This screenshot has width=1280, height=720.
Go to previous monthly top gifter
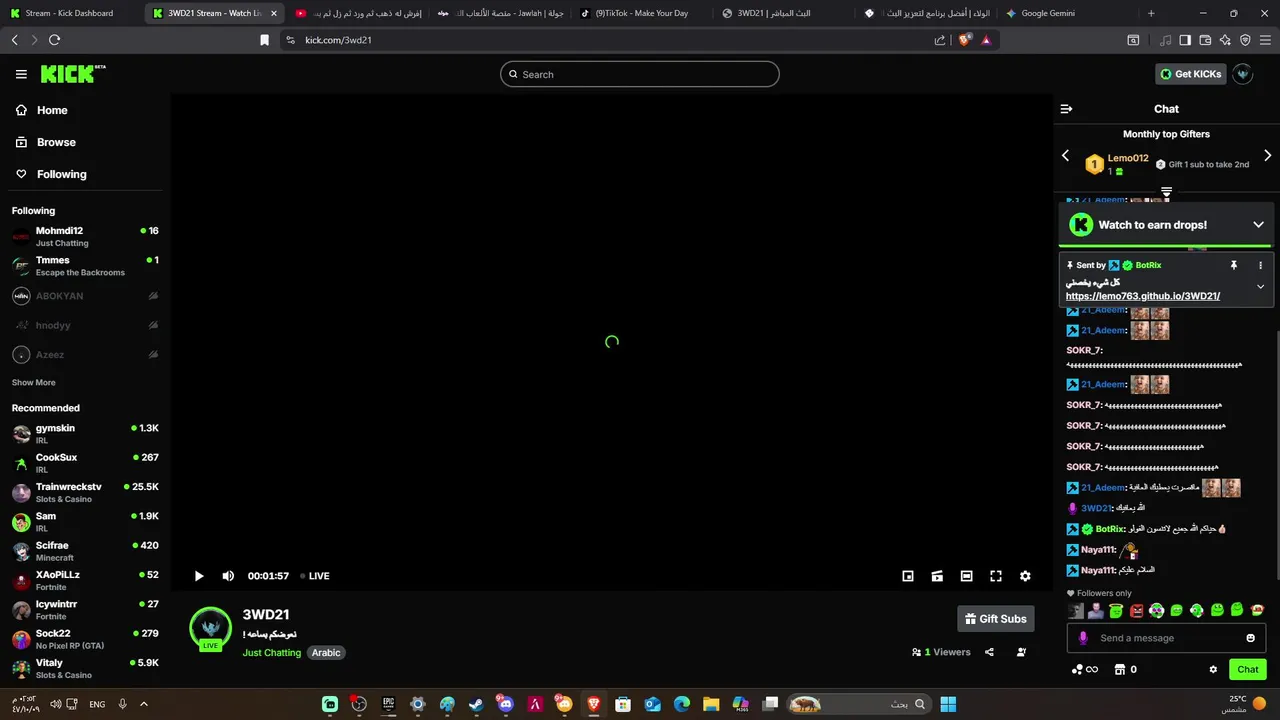(x=1065, y=156)
